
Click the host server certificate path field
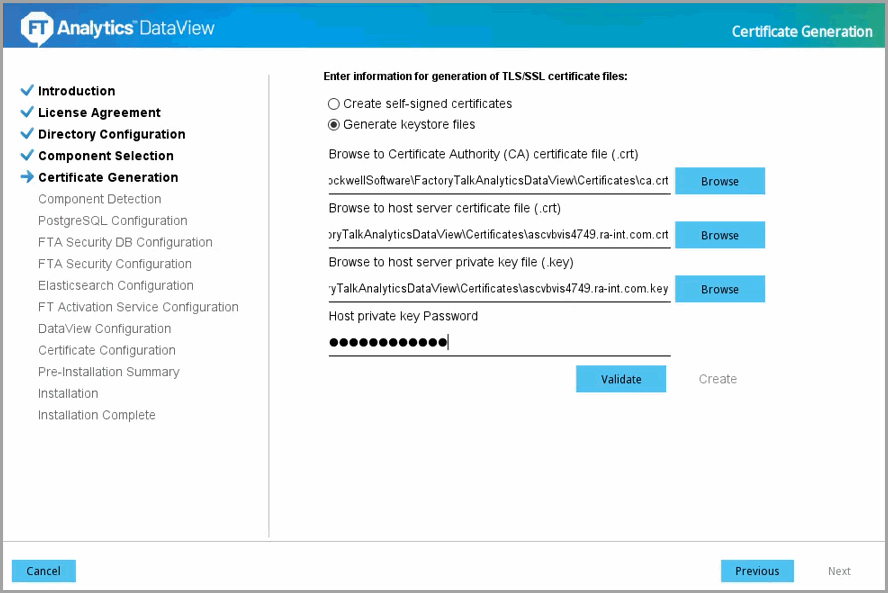pyautogui.click(x=499, y=235)
